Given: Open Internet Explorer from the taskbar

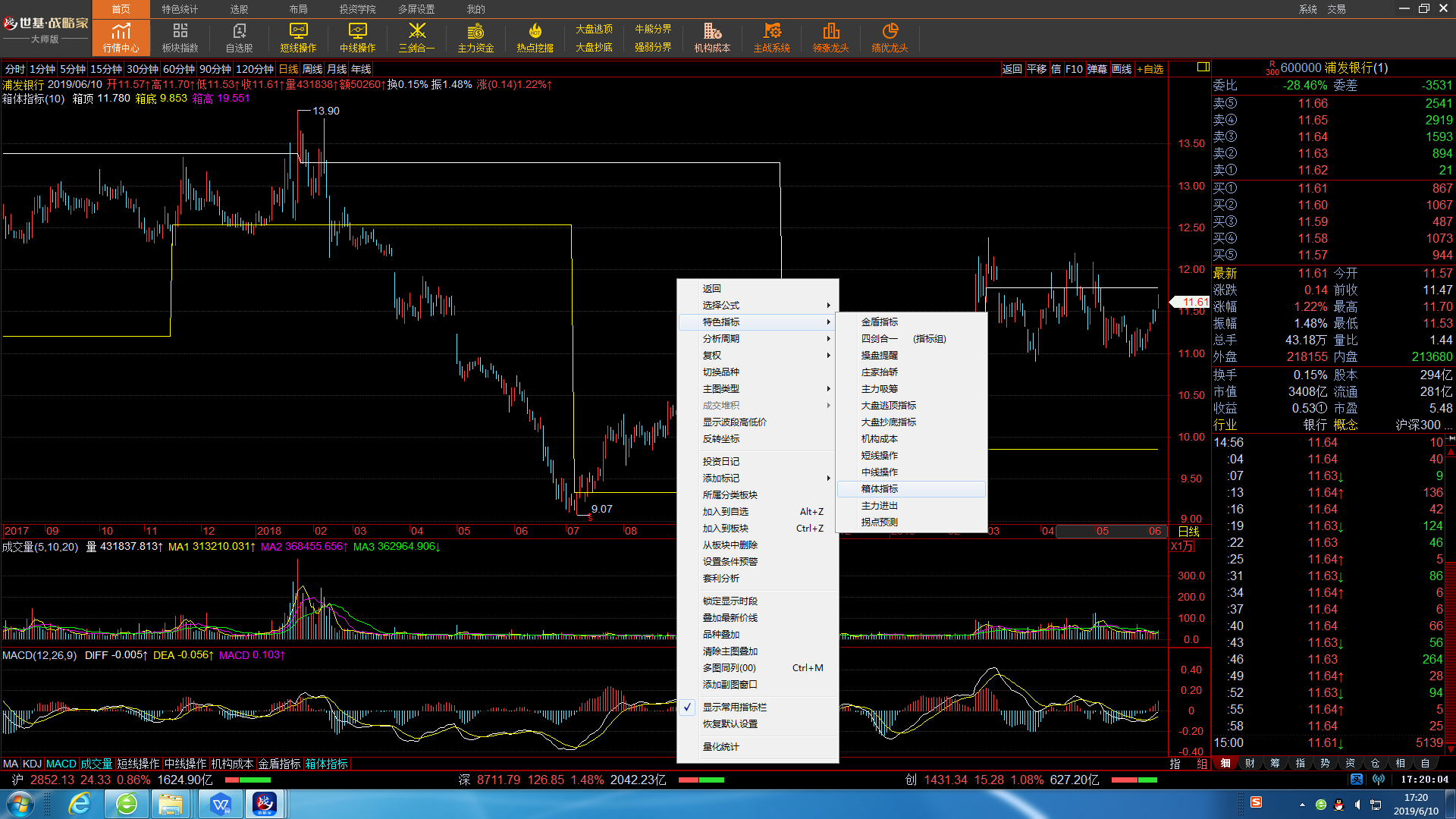Looking at the screenshot, I should point(80,804).
